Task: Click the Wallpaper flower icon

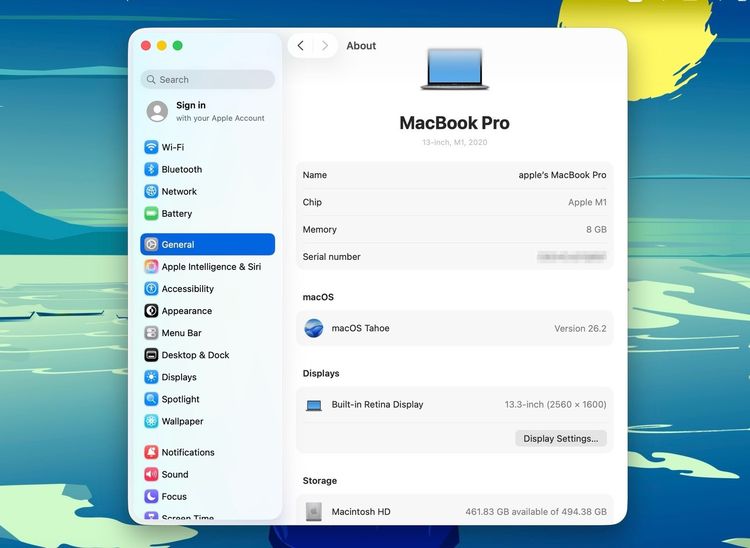Action: (151, 421)
